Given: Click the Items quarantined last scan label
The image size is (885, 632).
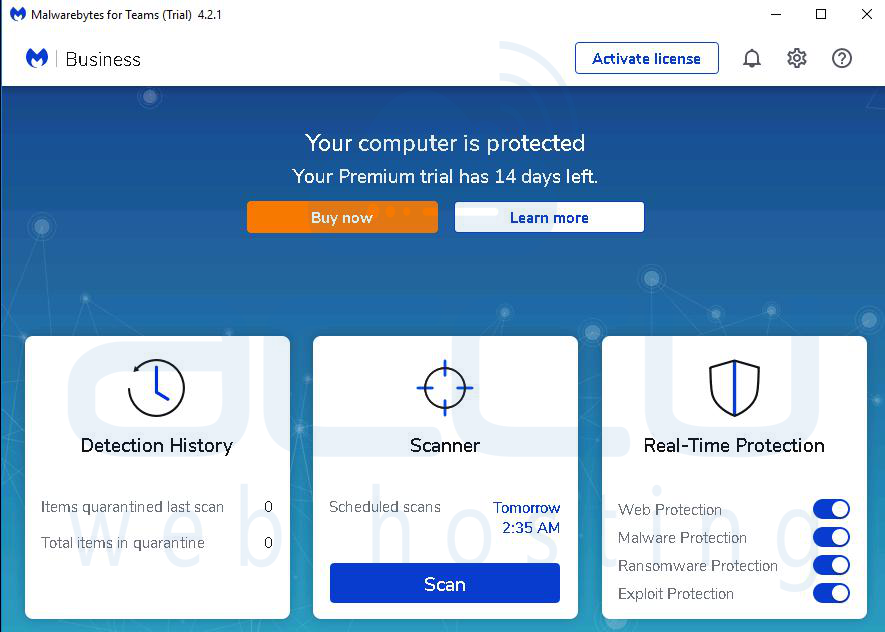Looking at the screenshot, I should coord(132,507).
